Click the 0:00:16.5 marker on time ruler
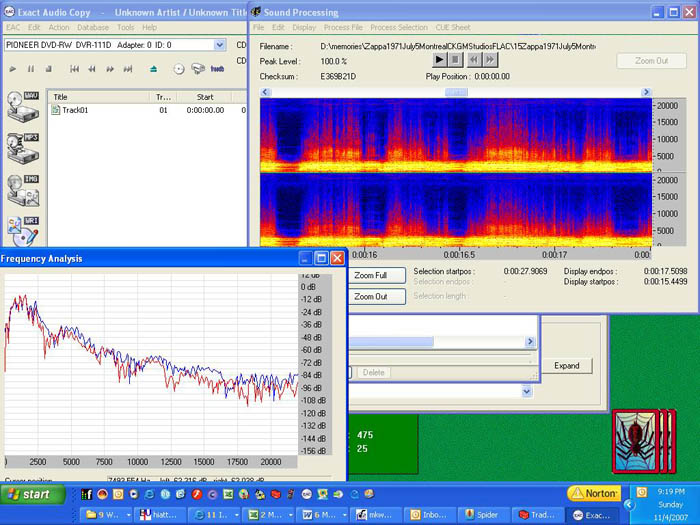The height and width of the screenshot is (525, 700). click(x=459, y=254)
